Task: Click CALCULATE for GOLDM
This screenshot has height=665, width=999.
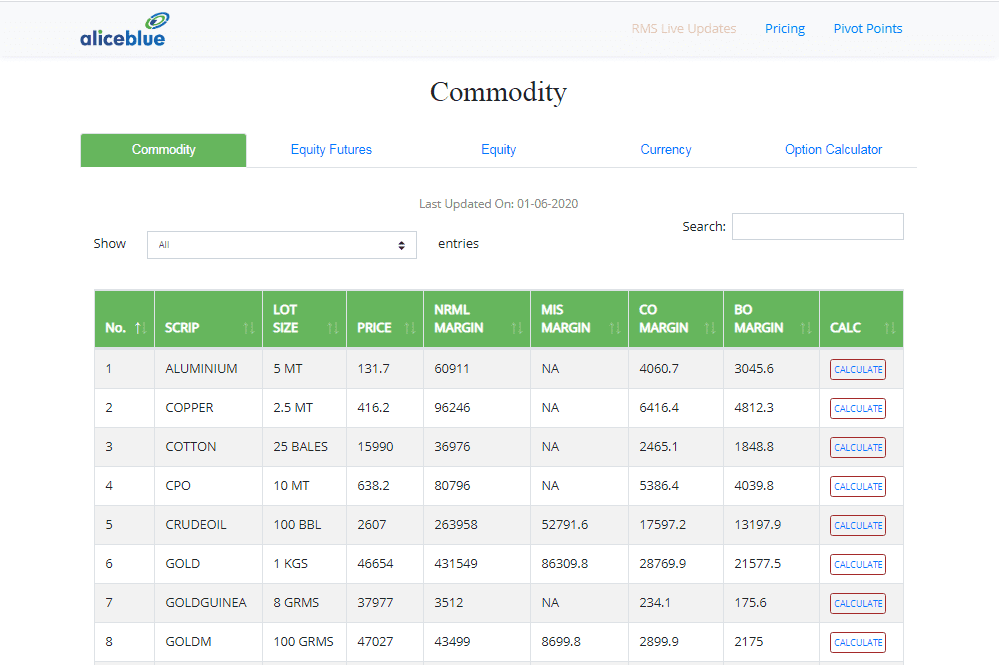Action: (x=858, y=642)
